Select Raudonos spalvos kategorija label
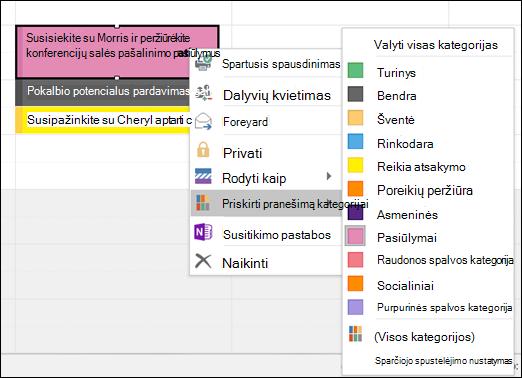 tap(445, 260)
